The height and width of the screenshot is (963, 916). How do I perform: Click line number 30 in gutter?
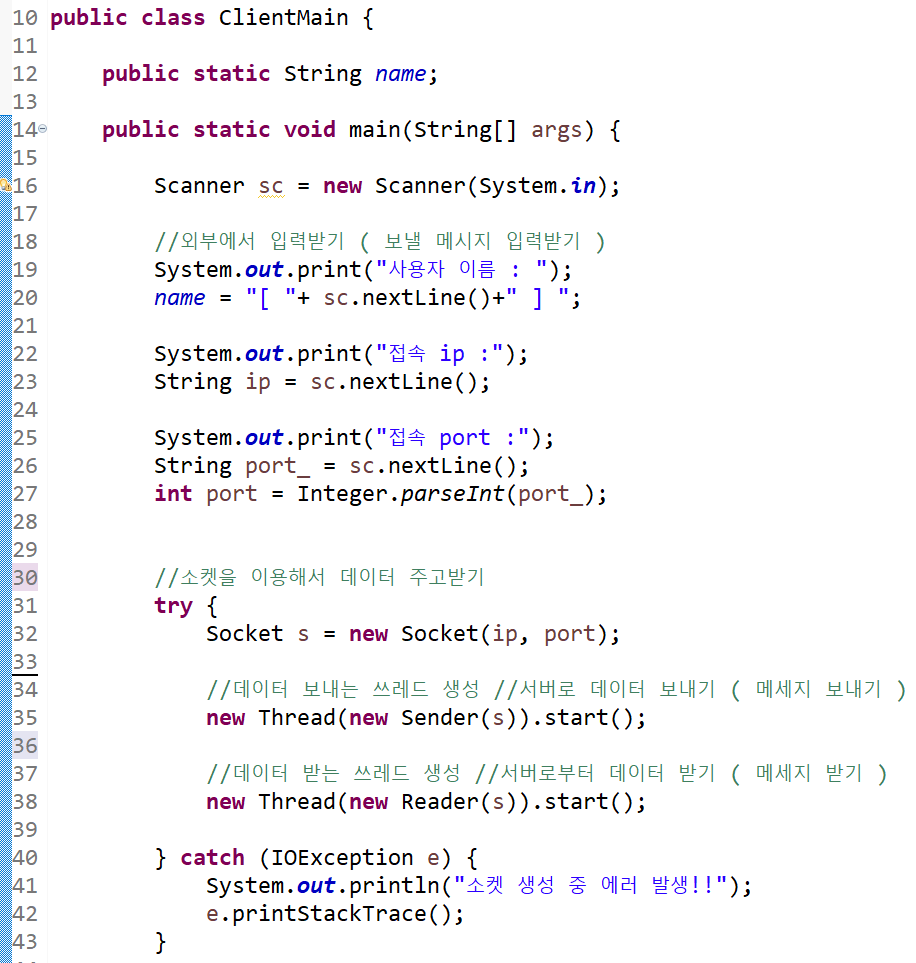[25, 577]
